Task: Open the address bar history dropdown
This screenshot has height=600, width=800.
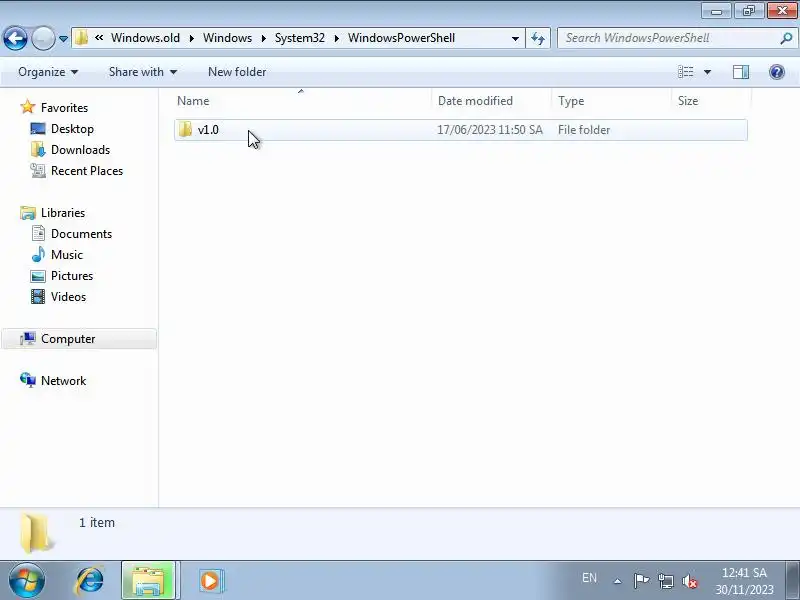Action: [515, 38]
